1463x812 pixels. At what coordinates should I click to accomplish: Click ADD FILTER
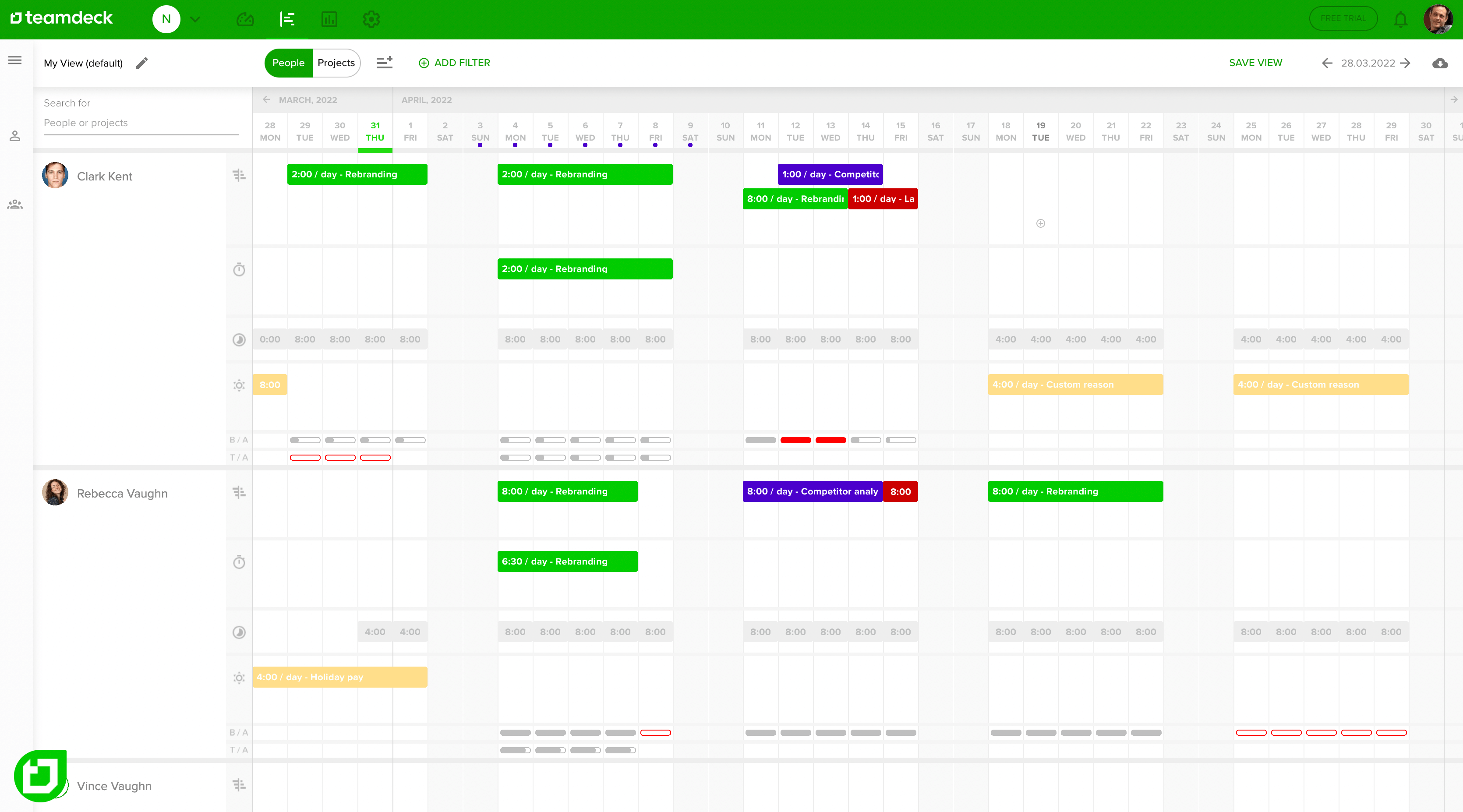454,63
